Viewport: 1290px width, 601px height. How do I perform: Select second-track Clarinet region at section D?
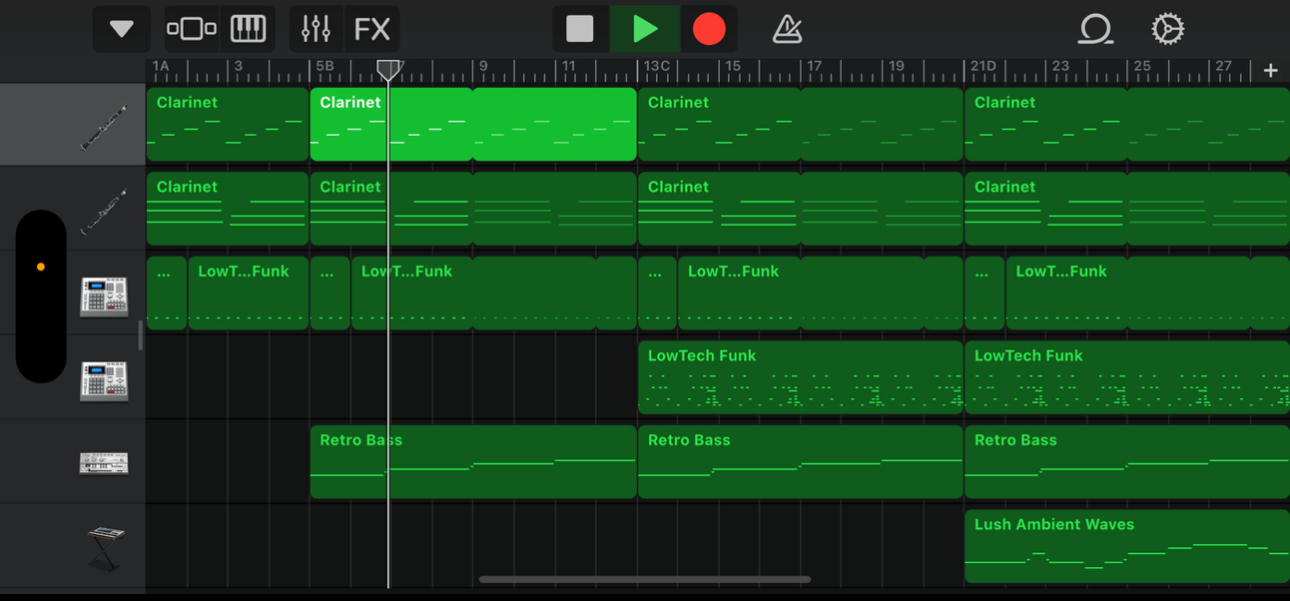(x=1127, y=209)
